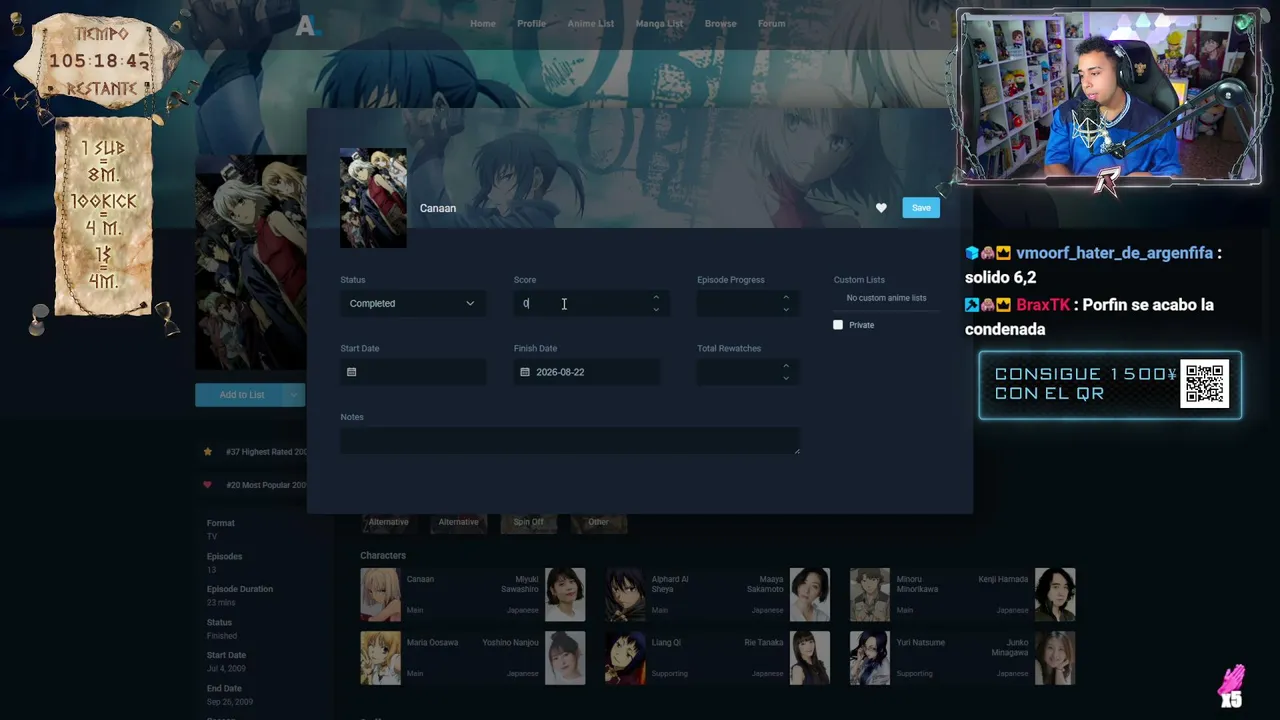Viewport: 1280px width, 720px height.
Task: Open the Yuri Natsume character portrait
Action: 870,658
